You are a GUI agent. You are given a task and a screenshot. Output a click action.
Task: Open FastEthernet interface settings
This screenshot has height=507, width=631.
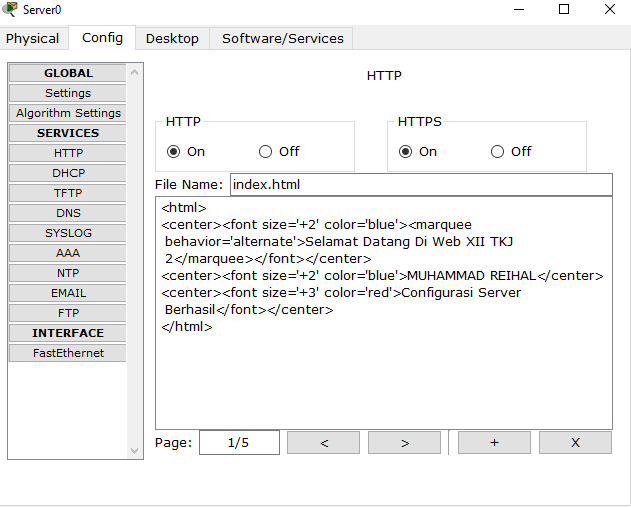(68, 353)
